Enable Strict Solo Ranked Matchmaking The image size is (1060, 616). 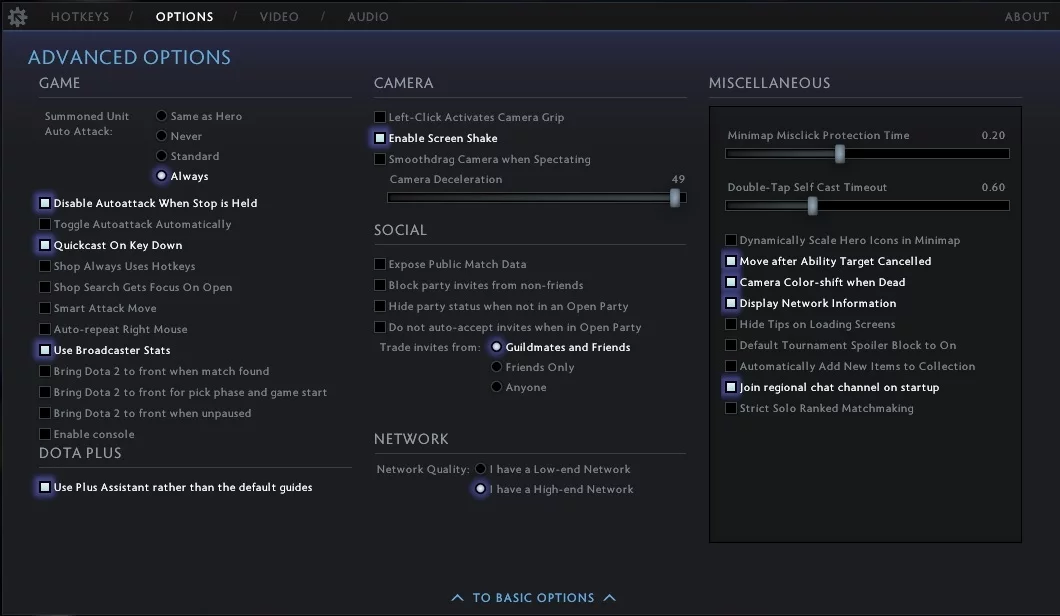click(x=731, y=408)
